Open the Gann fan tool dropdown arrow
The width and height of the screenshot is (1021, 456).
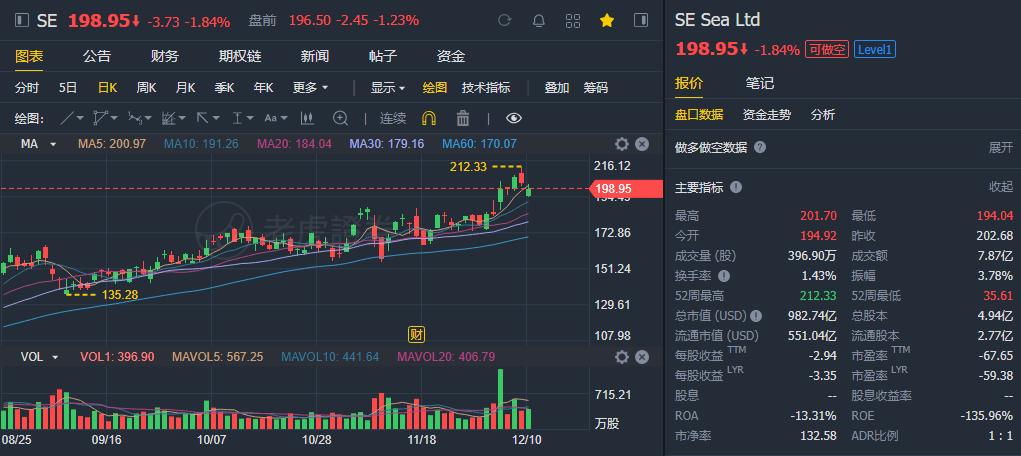click(x=182, y=119)
